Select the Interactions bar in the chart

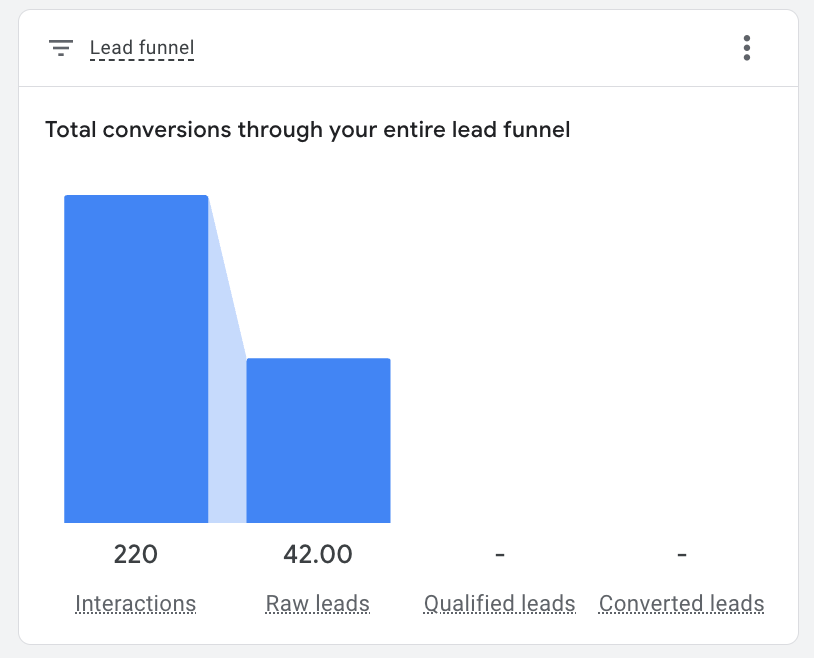pyautogui.click(x=136, y=360)
